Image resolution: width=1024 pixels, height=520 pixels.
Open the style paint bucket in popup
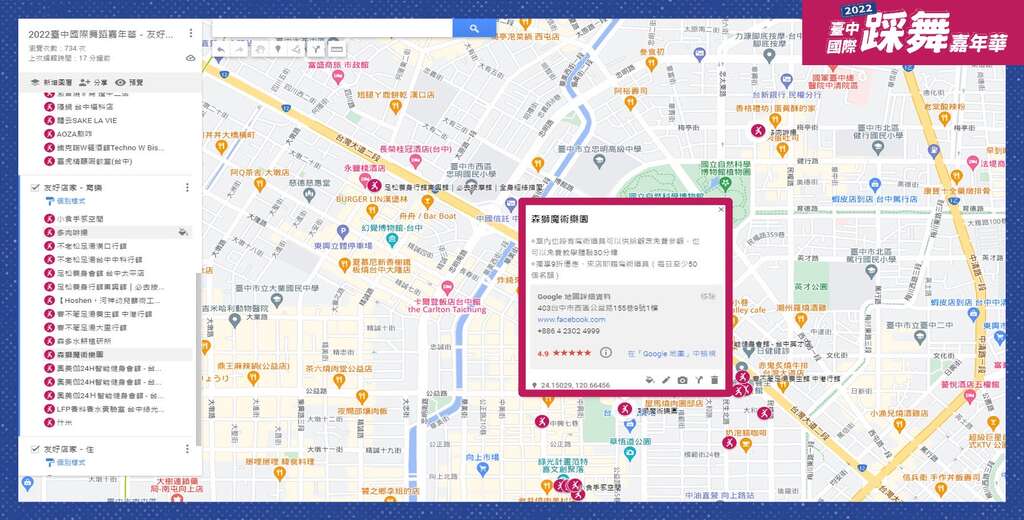point(650,380)
